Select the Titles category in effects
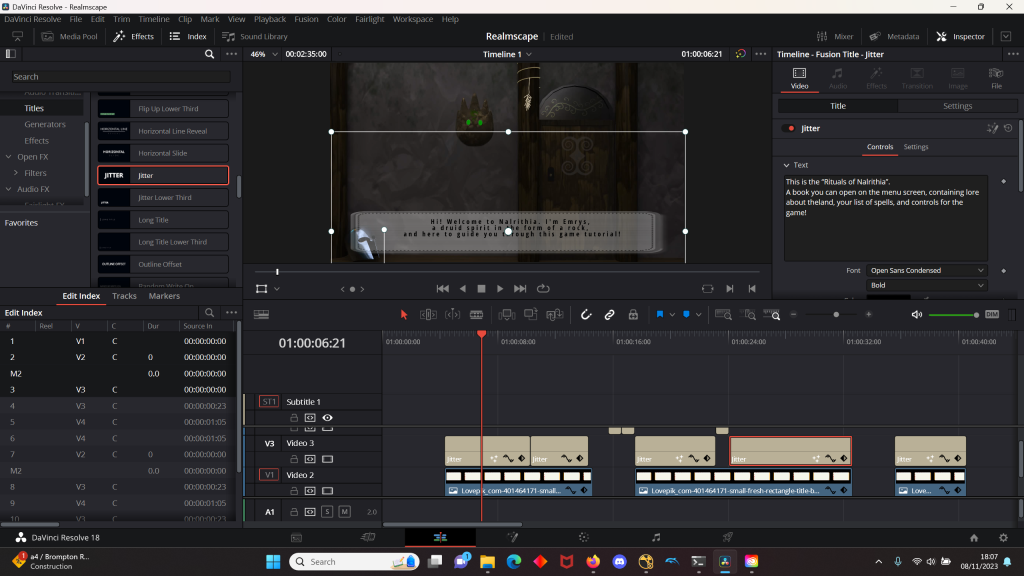 (34, 108)
